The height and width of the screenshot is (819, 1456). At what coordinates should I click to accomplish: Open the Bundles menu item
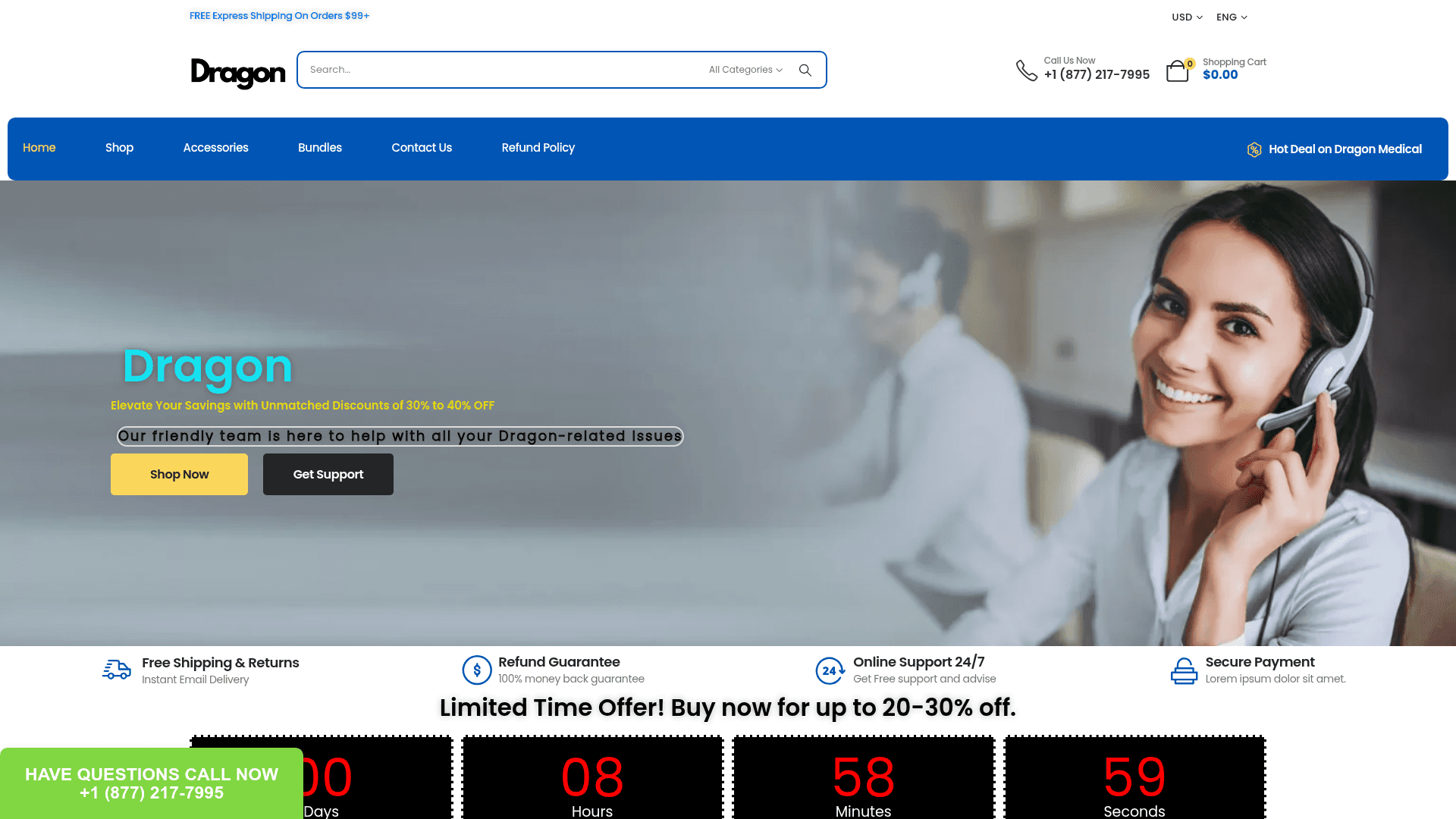[320, 148]
